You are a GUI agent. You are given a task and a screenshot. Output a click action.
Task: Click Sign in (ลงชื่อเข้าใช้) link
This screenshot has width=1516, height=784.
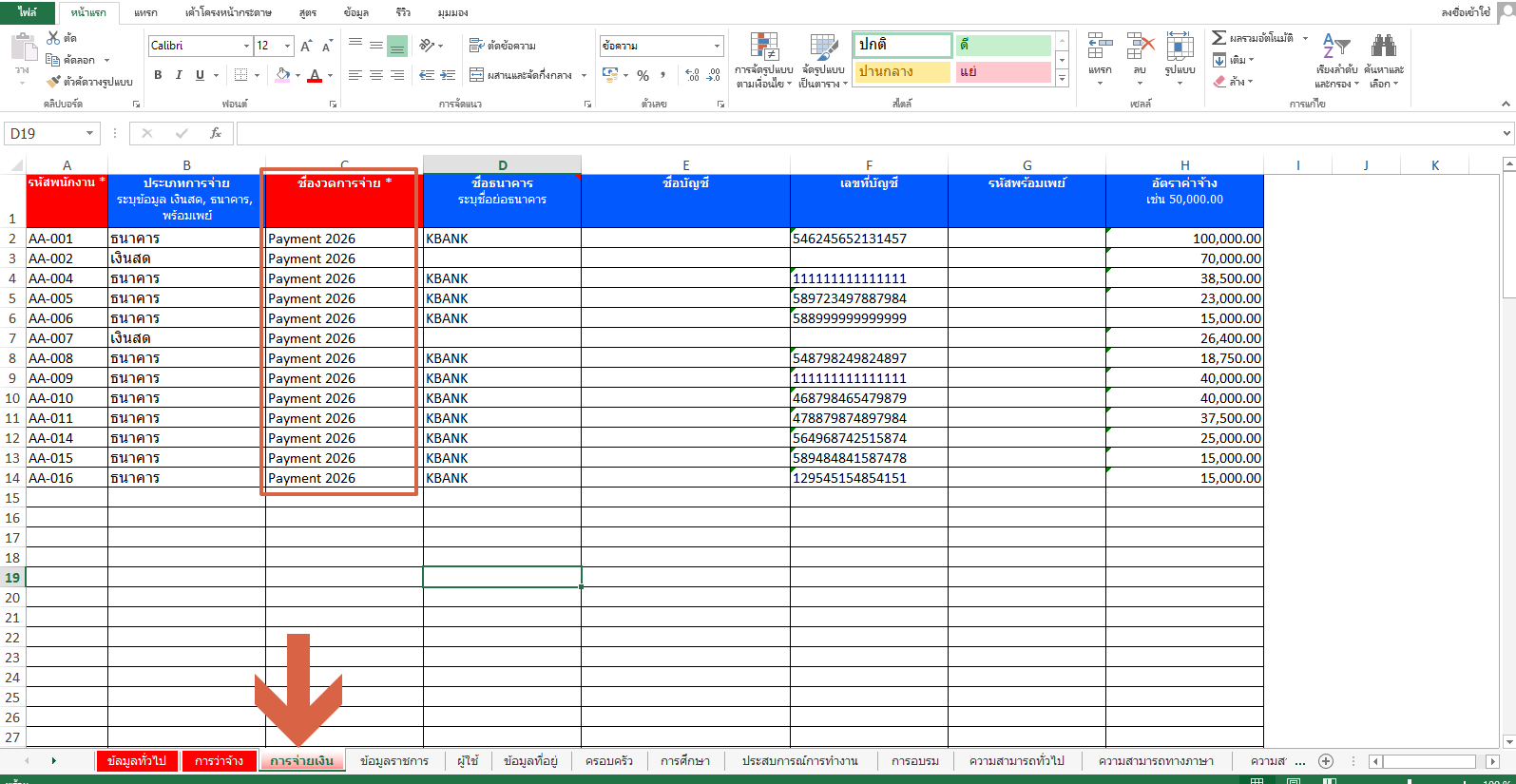(1465, 12)
